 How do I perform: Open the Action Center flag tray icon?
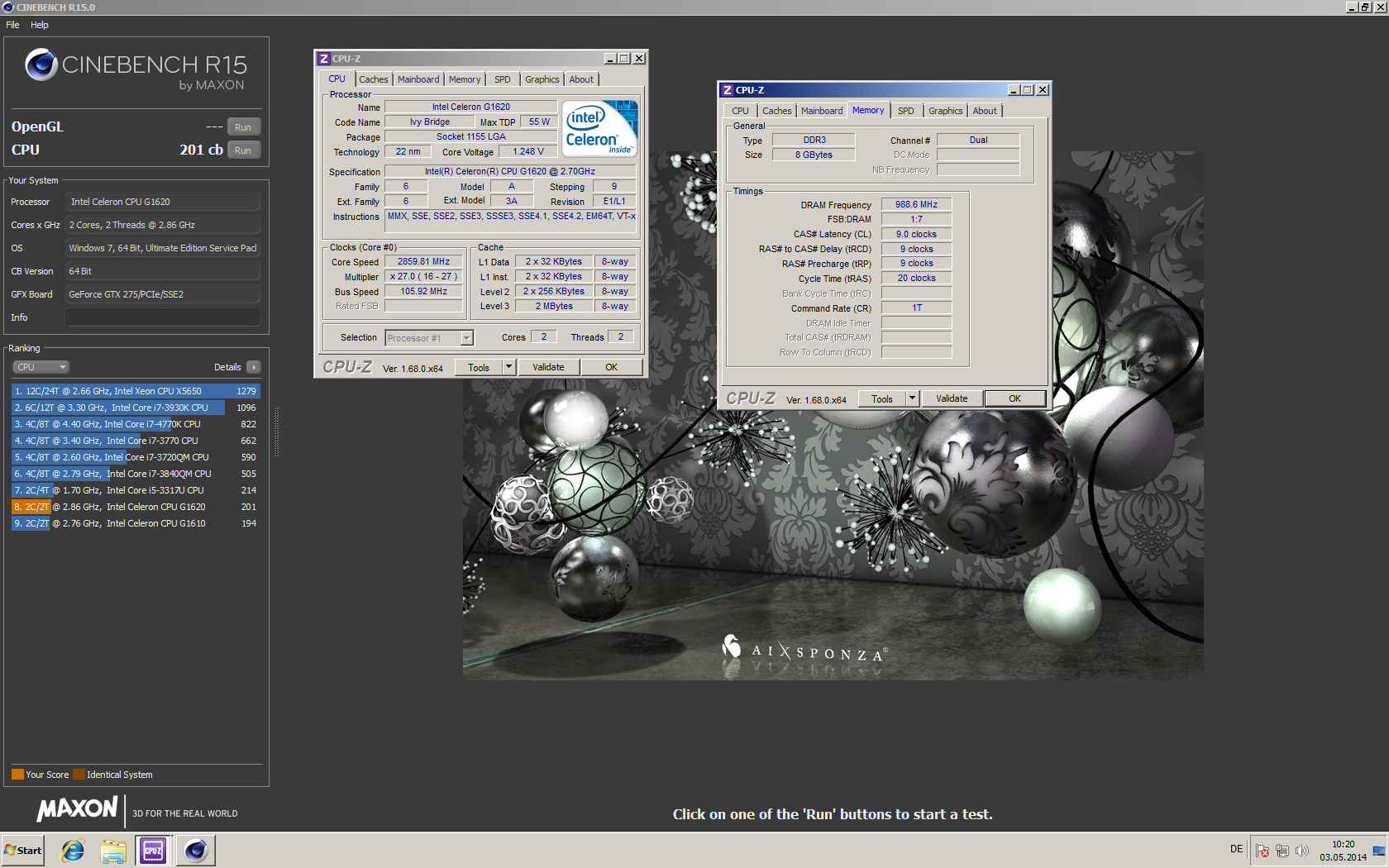[x=1263, y=851]
